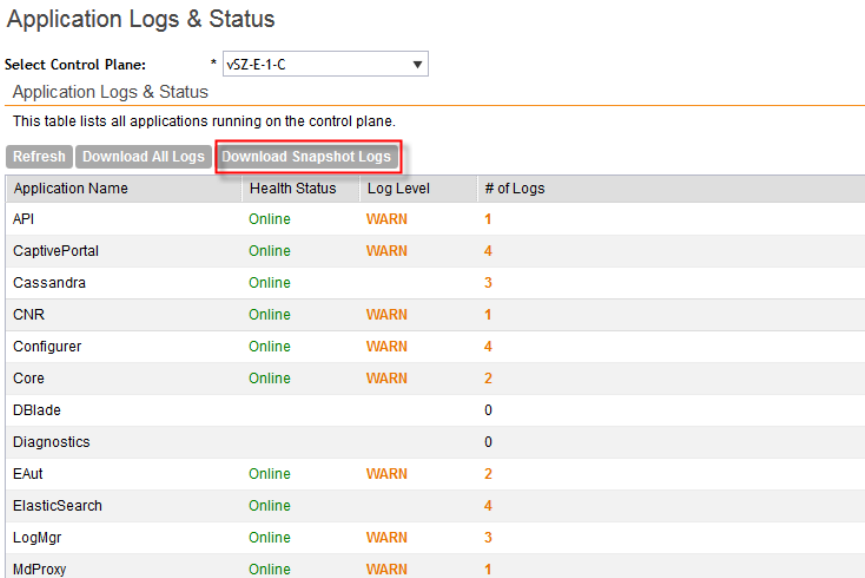The height and width of the screenshot is (578, 865).
Task: Click Download Snapshot Logs button
Action: click(x=306, y=157)
